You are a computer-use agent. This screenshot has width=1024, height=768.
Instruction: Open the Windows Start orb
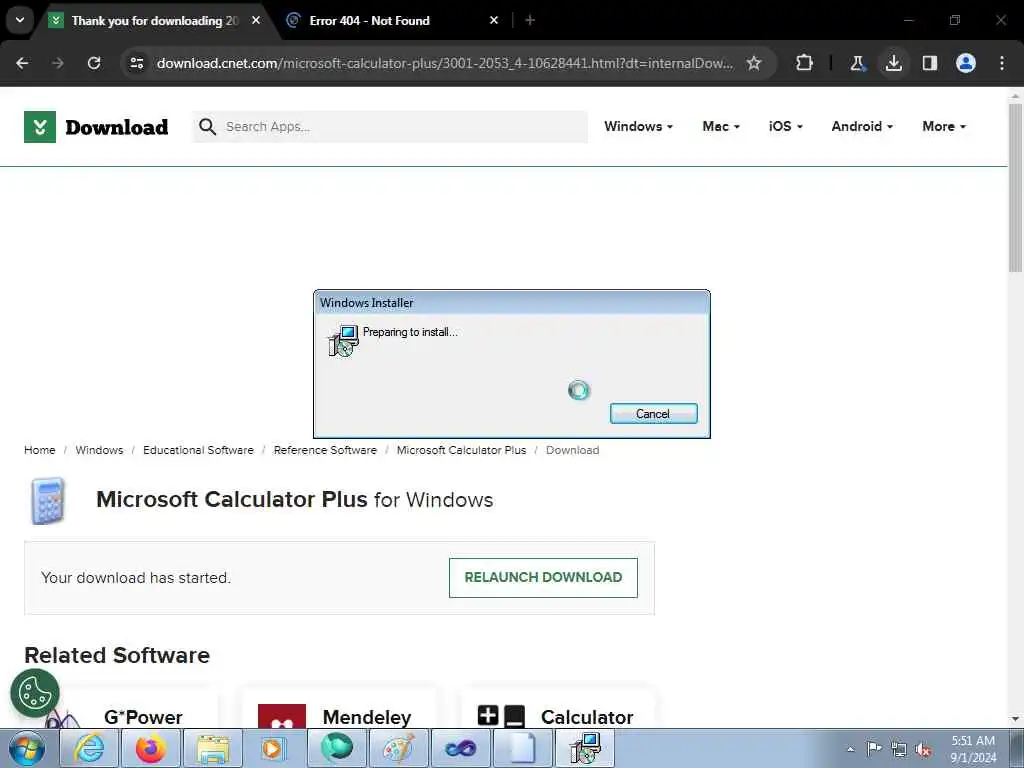click(27, 749)
